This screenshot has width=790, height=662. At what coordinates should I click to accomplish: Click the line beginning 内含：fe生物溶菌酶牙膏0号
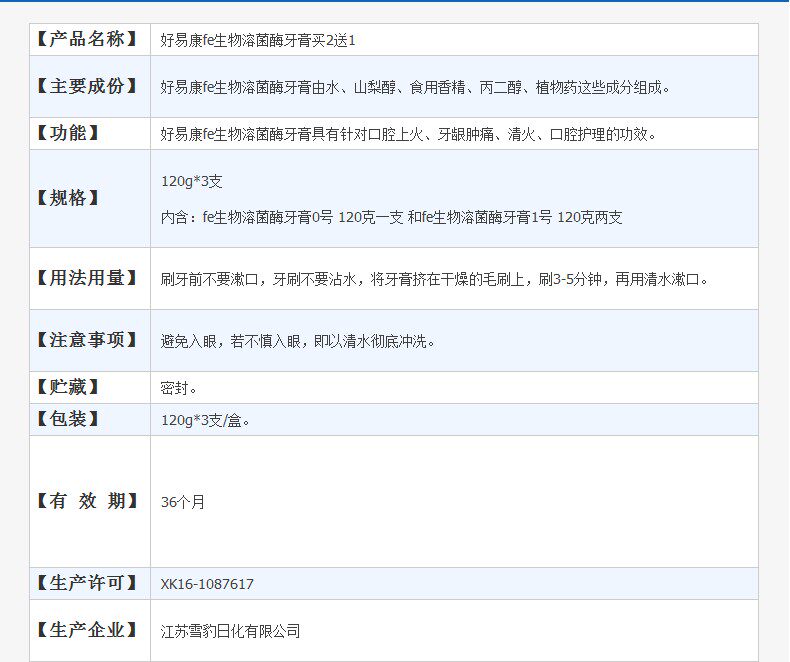click(x=391, y=218)
